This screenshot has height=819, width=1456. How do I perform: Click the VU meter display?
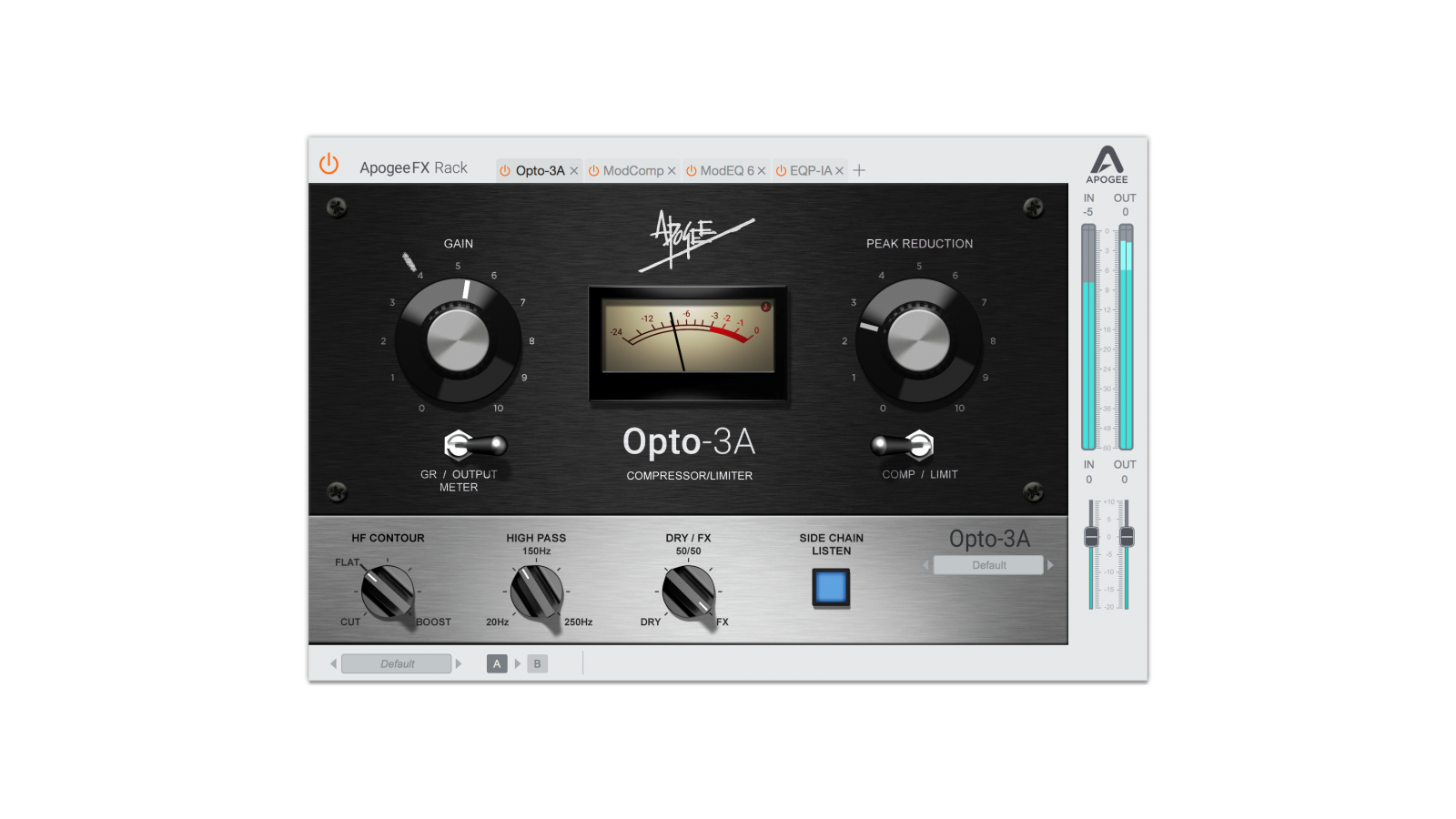click(688, 337)
